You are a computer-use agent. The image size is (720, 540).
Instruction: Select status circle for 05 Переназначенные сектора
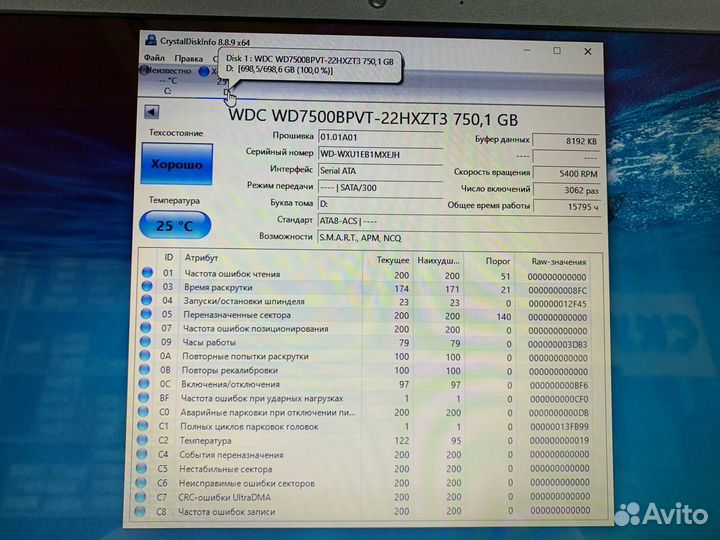pos(146,314)
